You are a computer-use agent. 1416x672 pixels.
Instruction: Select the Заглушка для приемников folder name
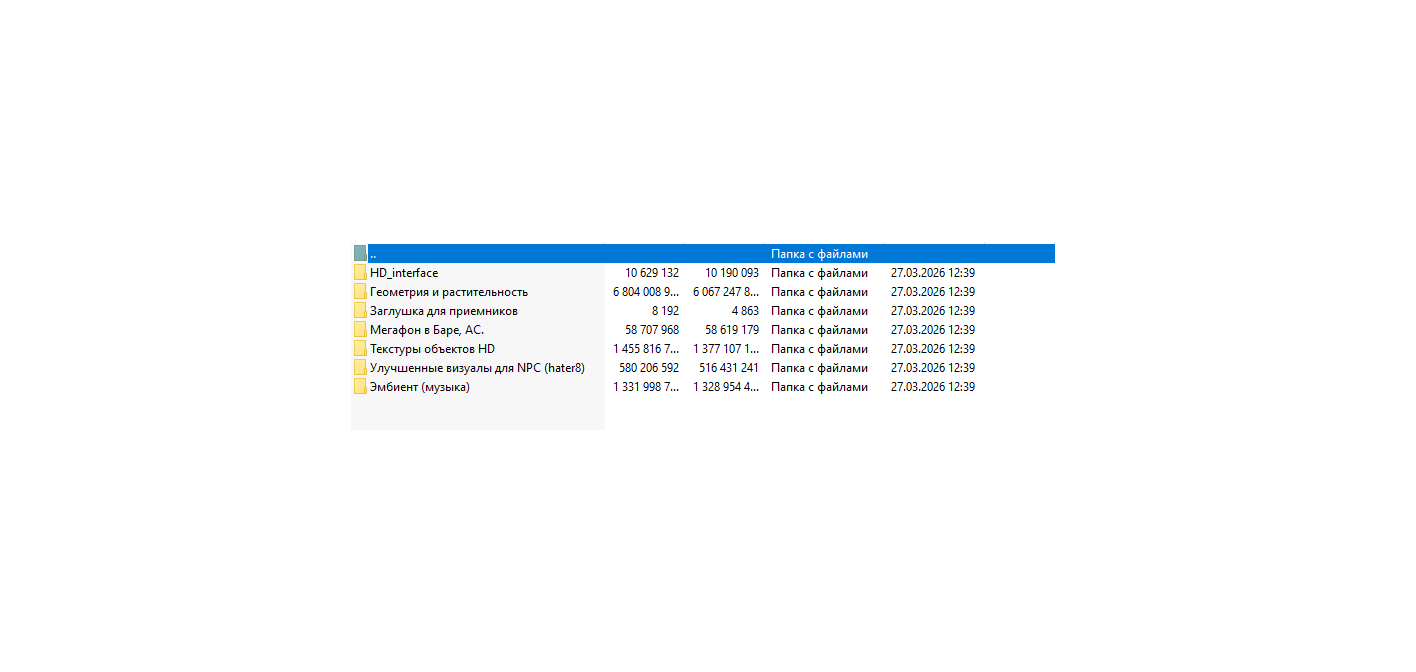444,311
